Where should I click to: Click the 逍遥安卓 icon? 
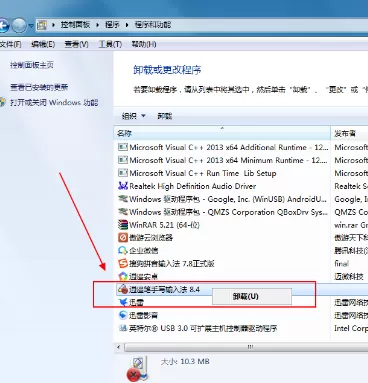[123, 276]
